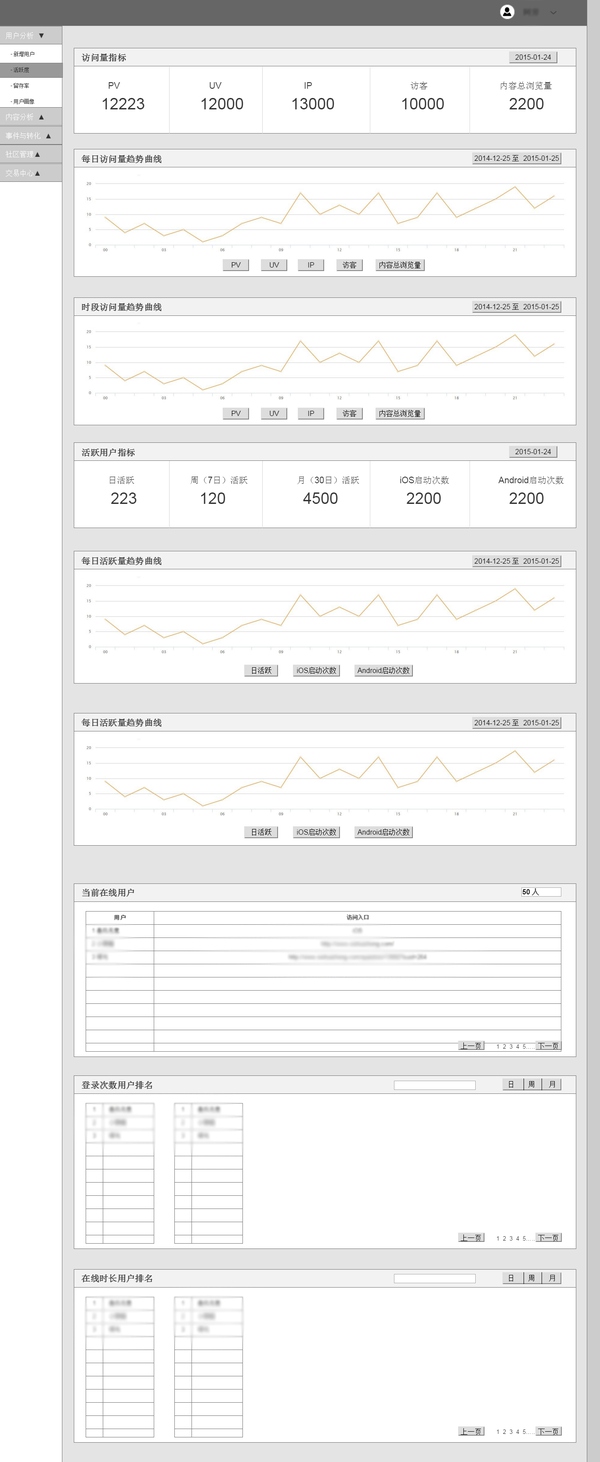Select the 活跃度 sidebar item

pyautogui.click(x=30, y=70)
